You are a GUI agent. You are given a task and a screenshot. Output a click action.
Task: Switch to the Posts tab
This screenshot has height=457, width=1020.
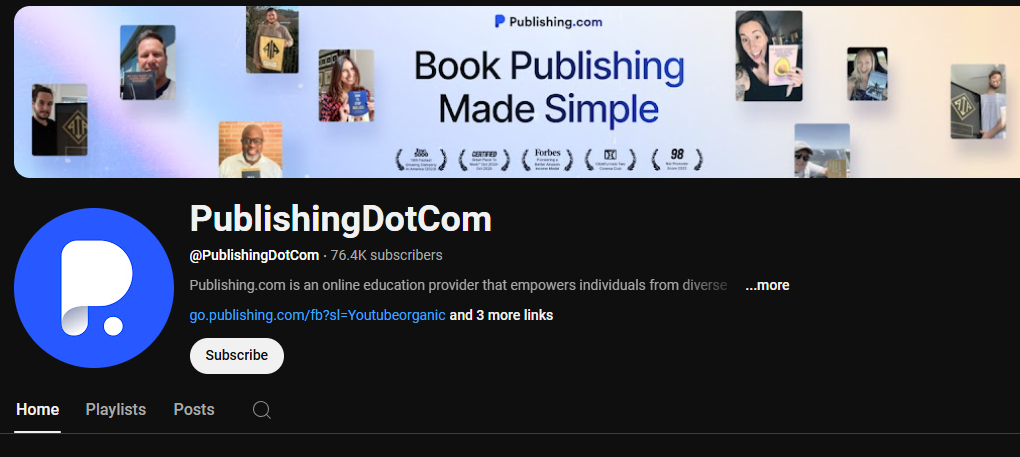[194, 410]
